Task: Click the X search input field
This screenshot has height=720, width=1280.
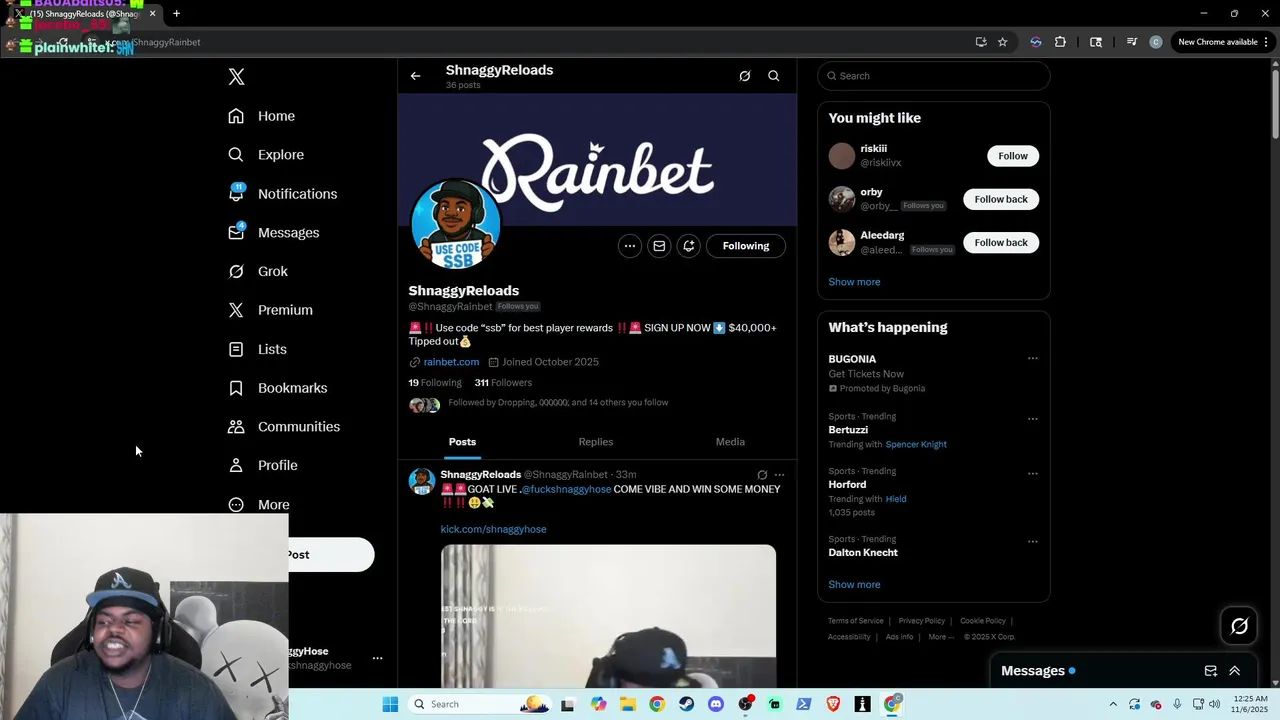Action: click(934, 76)
